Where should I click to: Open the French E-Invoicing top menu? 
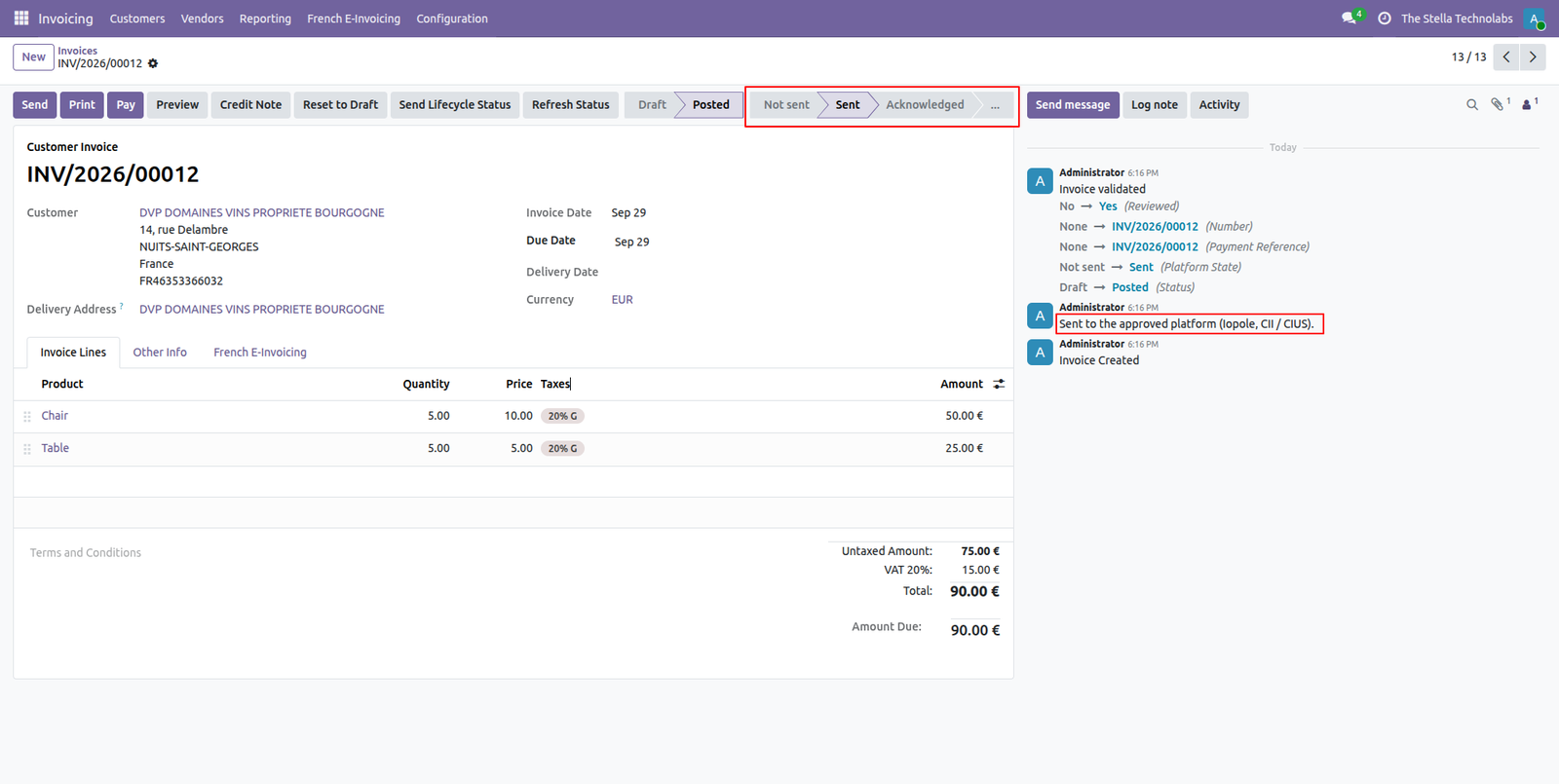click(x=354, y=19)
